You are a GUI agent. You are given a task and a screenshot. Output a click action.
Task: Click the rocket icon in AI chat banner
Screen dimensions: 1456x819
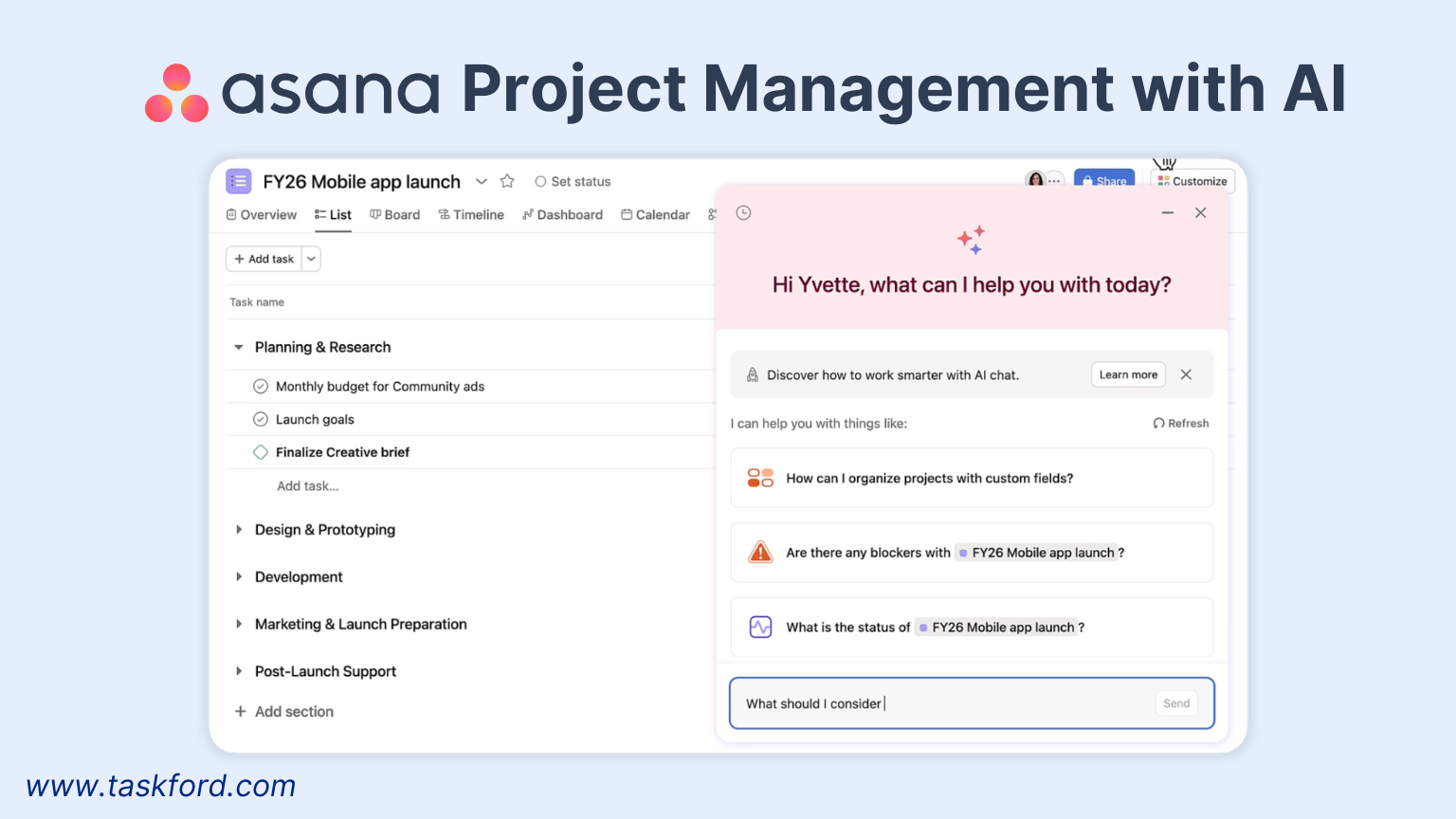coord(752,374)
